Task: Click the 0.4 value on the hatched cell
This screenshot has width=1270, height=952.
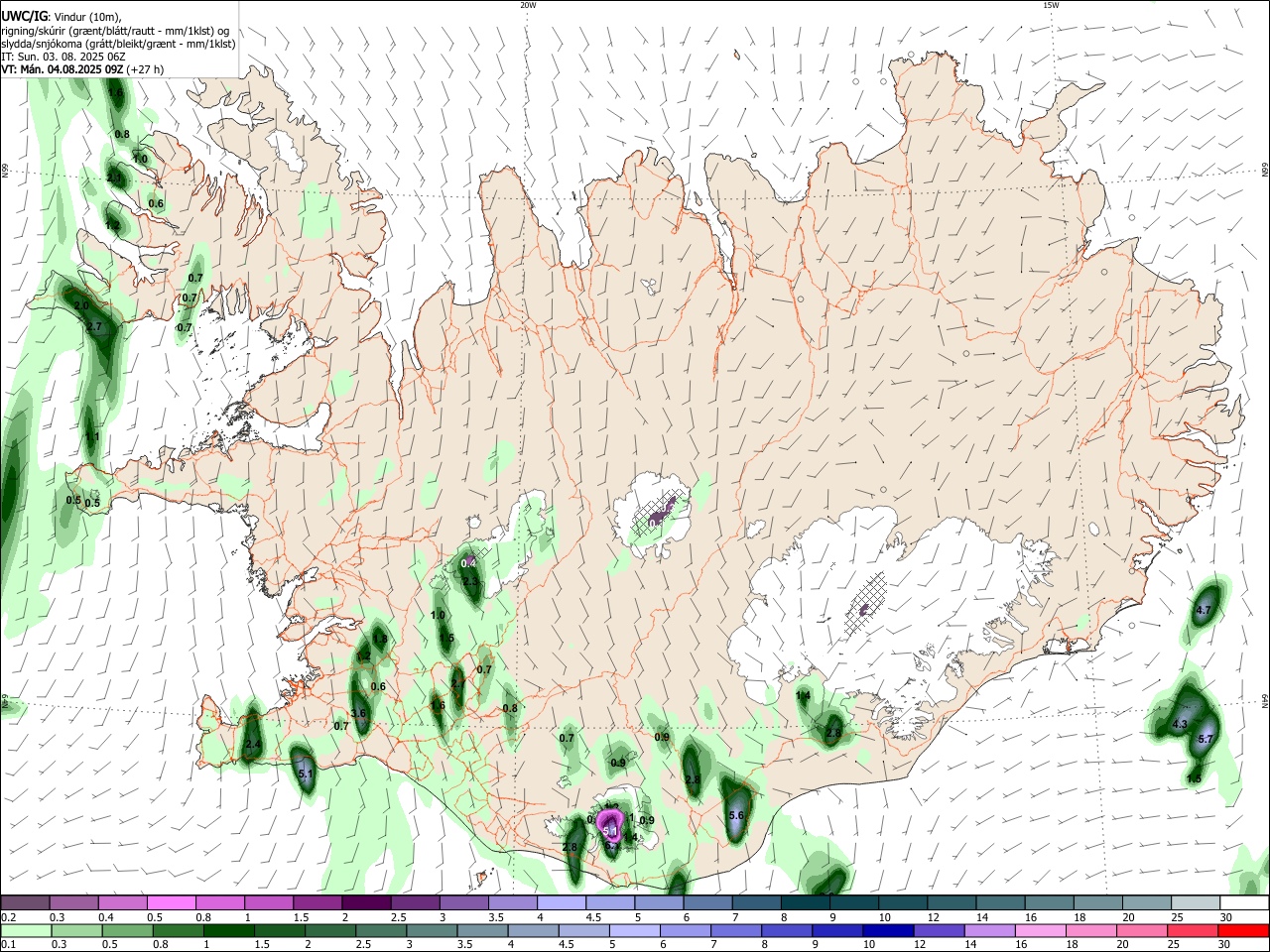Action: (469, 562)
